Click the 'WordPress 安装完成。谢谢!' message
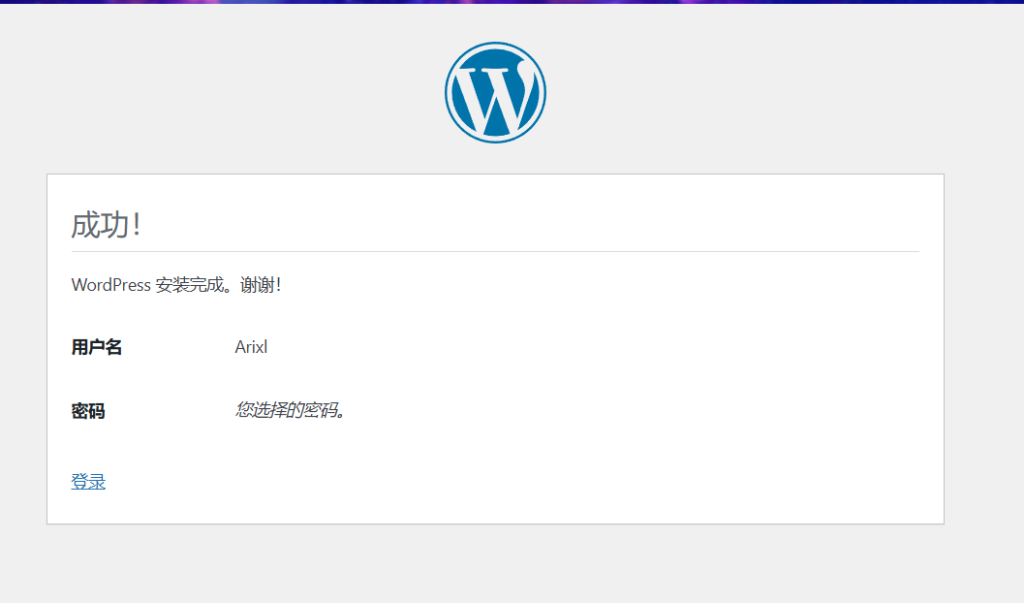1024x603 pixels. 176,285
